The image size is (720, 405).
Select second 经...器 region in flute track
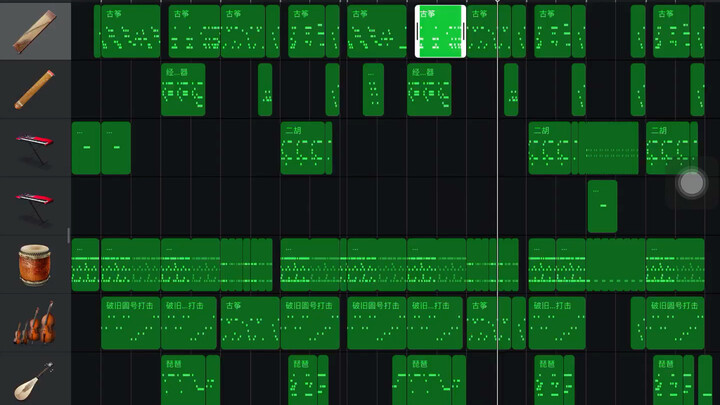click(x=429, y=90)
